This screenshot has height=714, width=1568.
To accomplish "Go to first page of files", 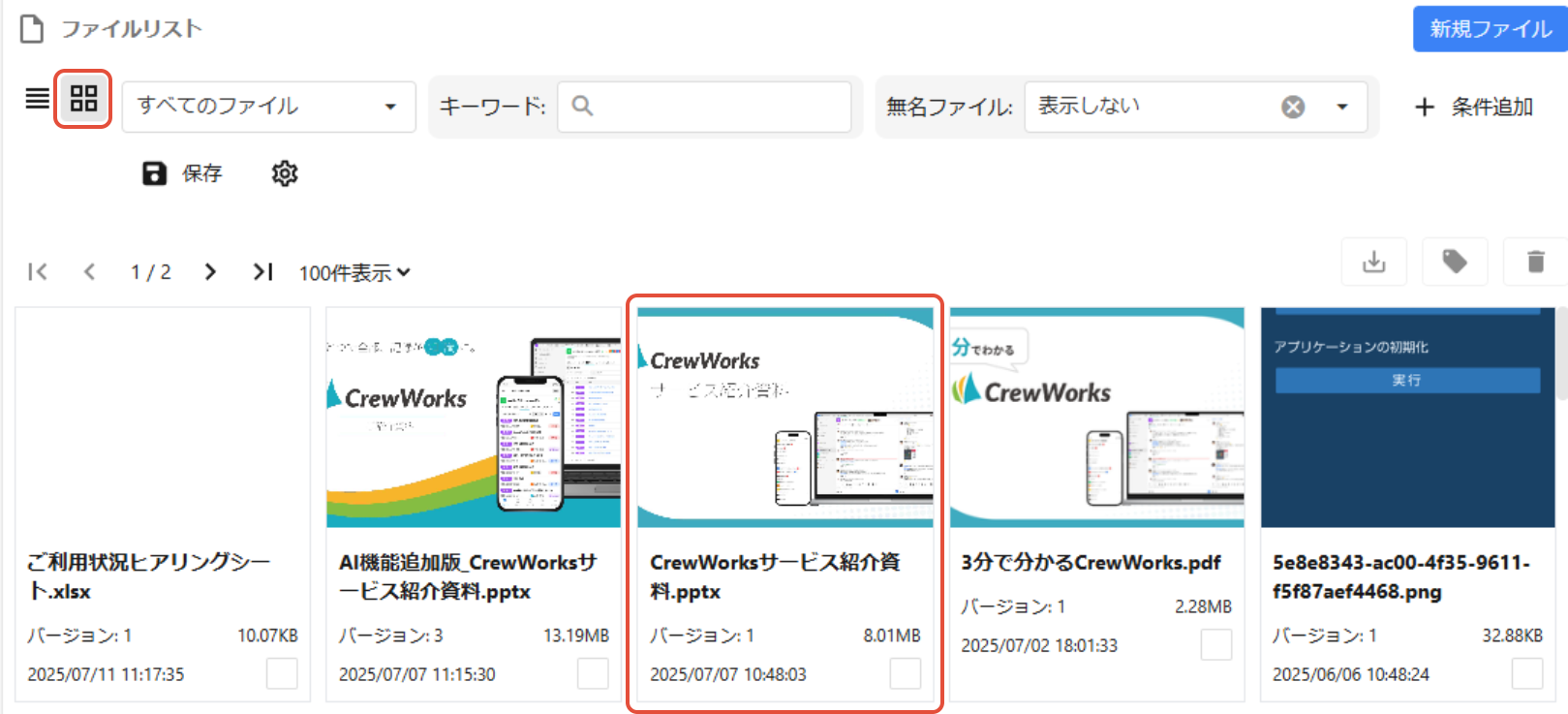I will (x=38, y=272).
